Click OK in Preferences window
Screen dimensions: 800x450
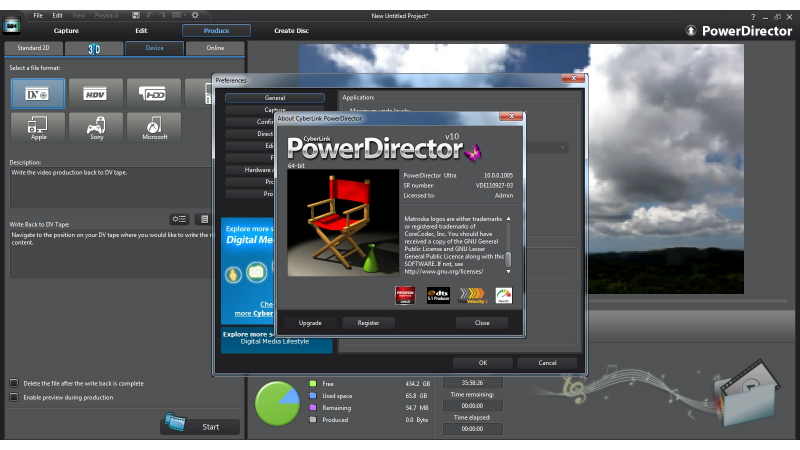(x=483, y=363)
